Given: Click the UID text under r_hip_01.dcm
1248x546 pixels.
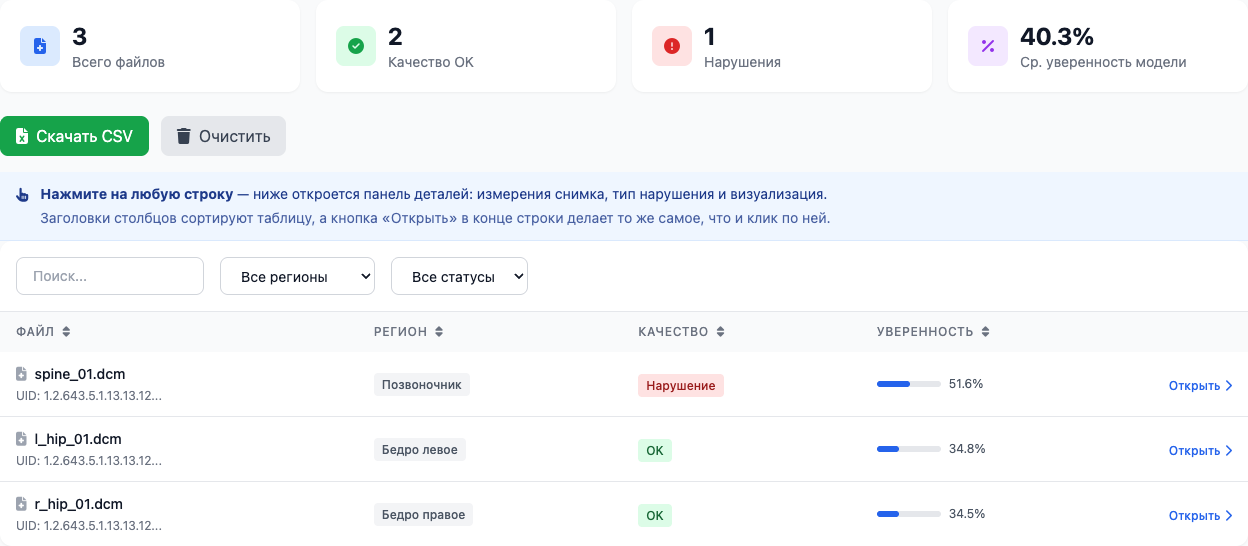Looking at the screenshot, I should tap(89, 525).
